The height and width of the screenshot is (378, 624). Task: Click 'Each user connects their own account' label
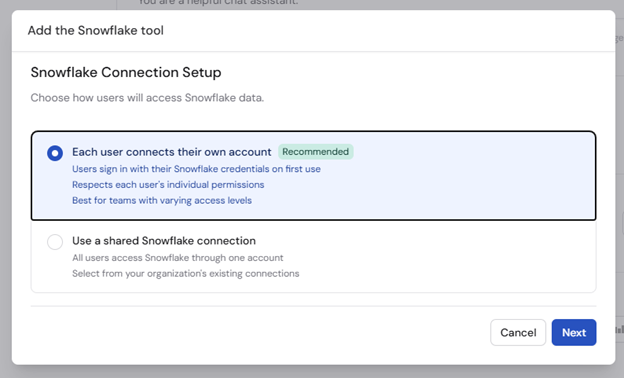click(172, 152)
